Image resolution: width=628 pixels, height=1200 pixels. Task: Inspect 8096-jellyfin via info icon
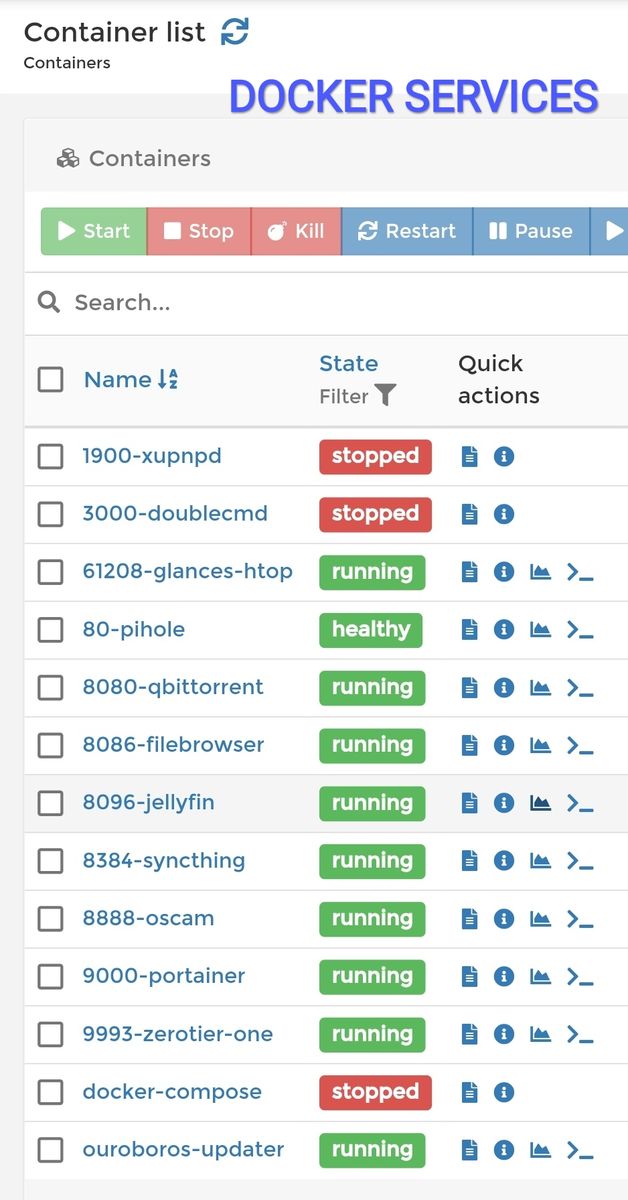504,802
